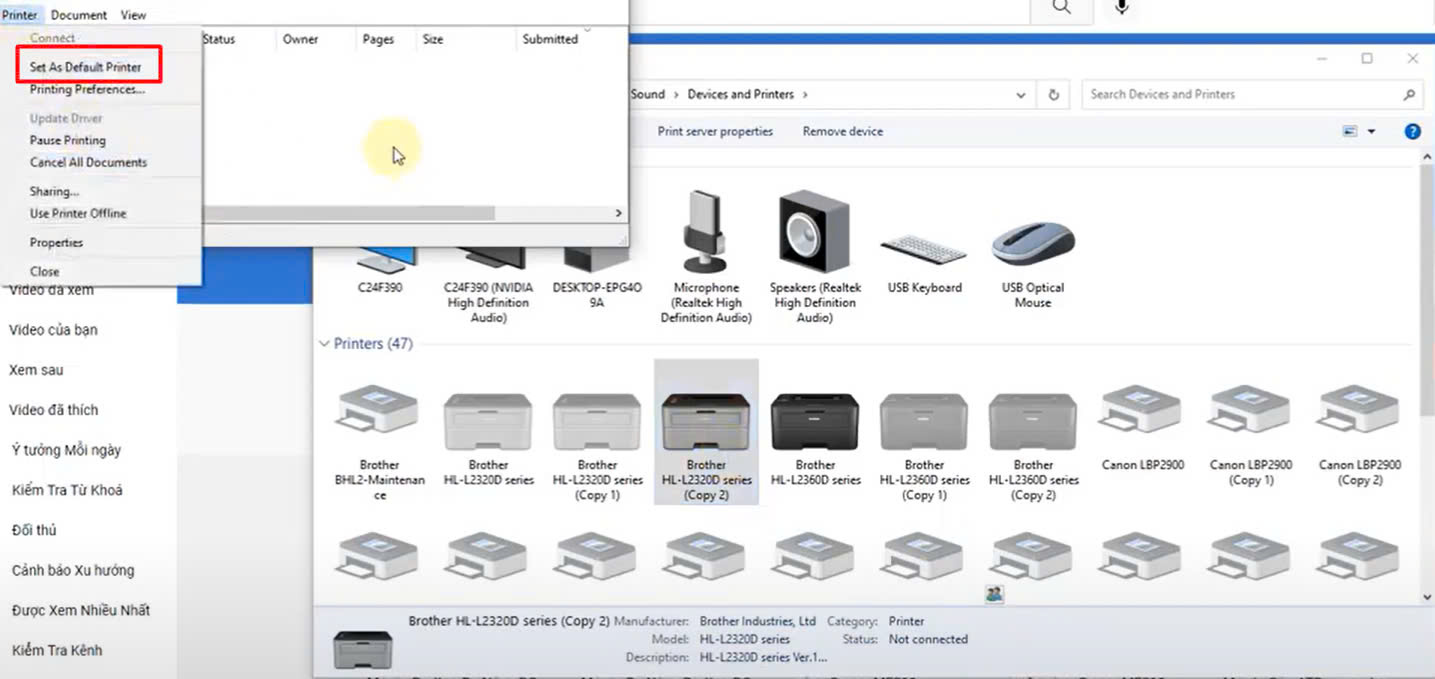Toggle Pause Printing for the printer
The image size is (1435, 679).
[67, 140]
